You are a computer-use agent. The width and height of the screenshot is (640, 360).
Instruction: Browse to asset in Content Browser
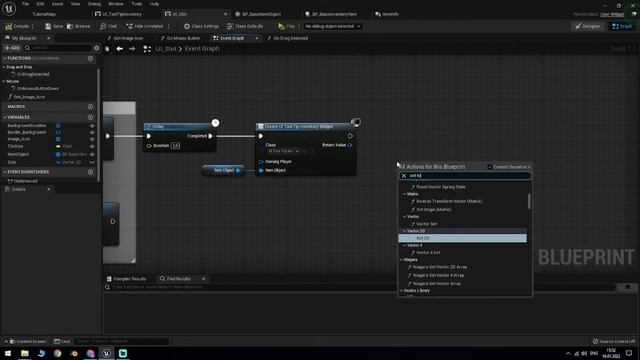(x=78, y=26)
